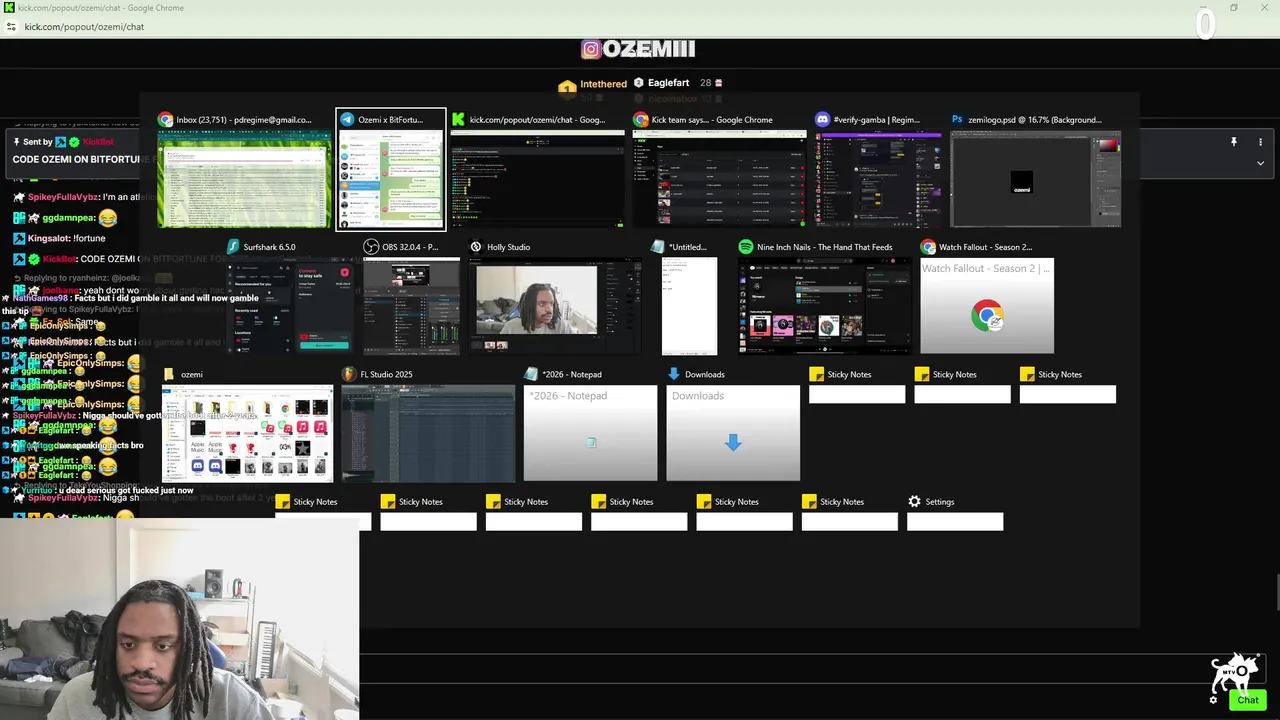Open chat settings gear beside Chat button
This screenshot has height=720, width=1280.
click(x=1213, y=700)
